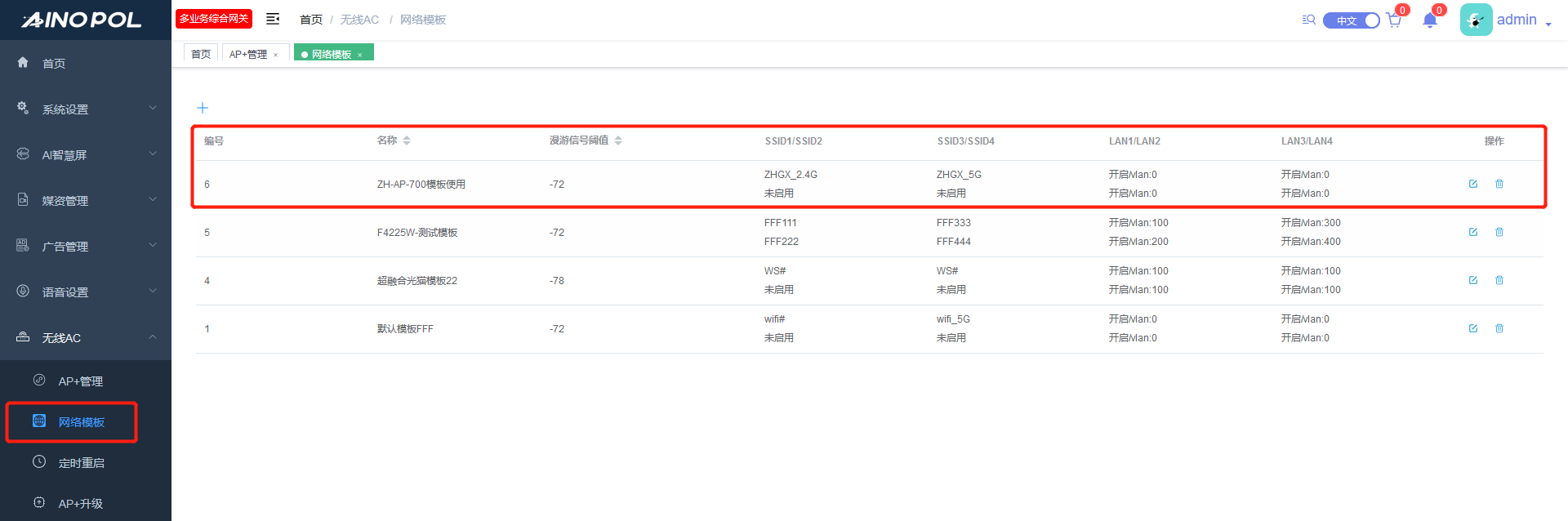Click the plus icon to add template
The image size is (1568, 521).
pyautogui.click(x=203, y=108)
